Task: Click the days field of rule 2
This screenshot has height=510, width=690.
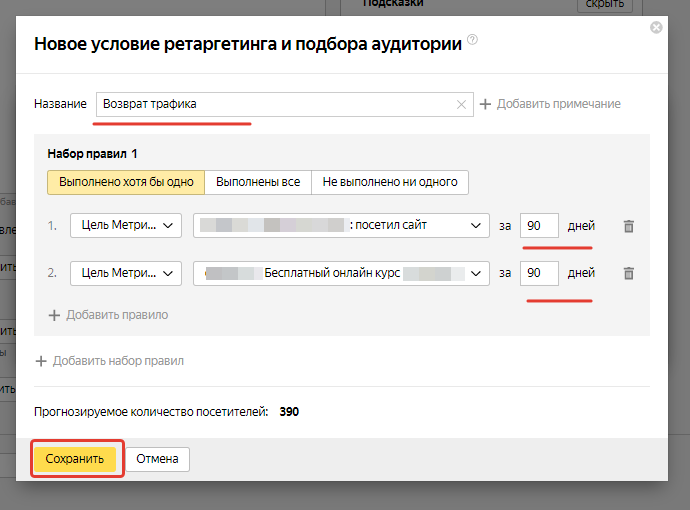Action: click(539, 273)
